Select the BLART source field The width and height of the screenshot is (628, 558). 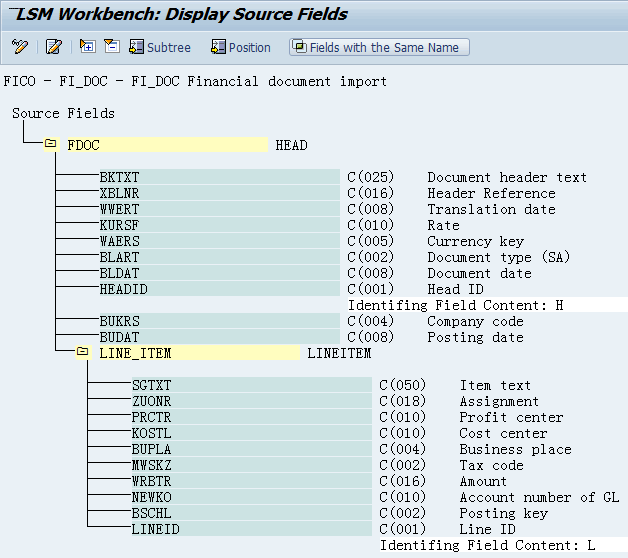point(219,257)
